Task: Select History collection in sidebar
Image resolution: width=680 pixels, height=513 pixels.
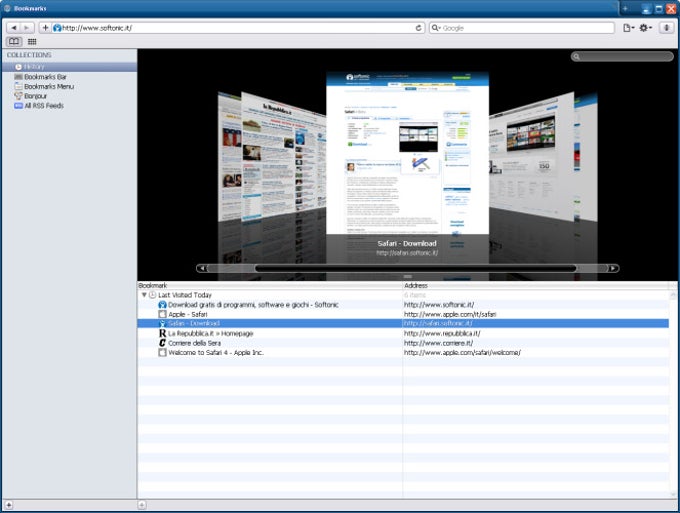Action: coord(69,67)
